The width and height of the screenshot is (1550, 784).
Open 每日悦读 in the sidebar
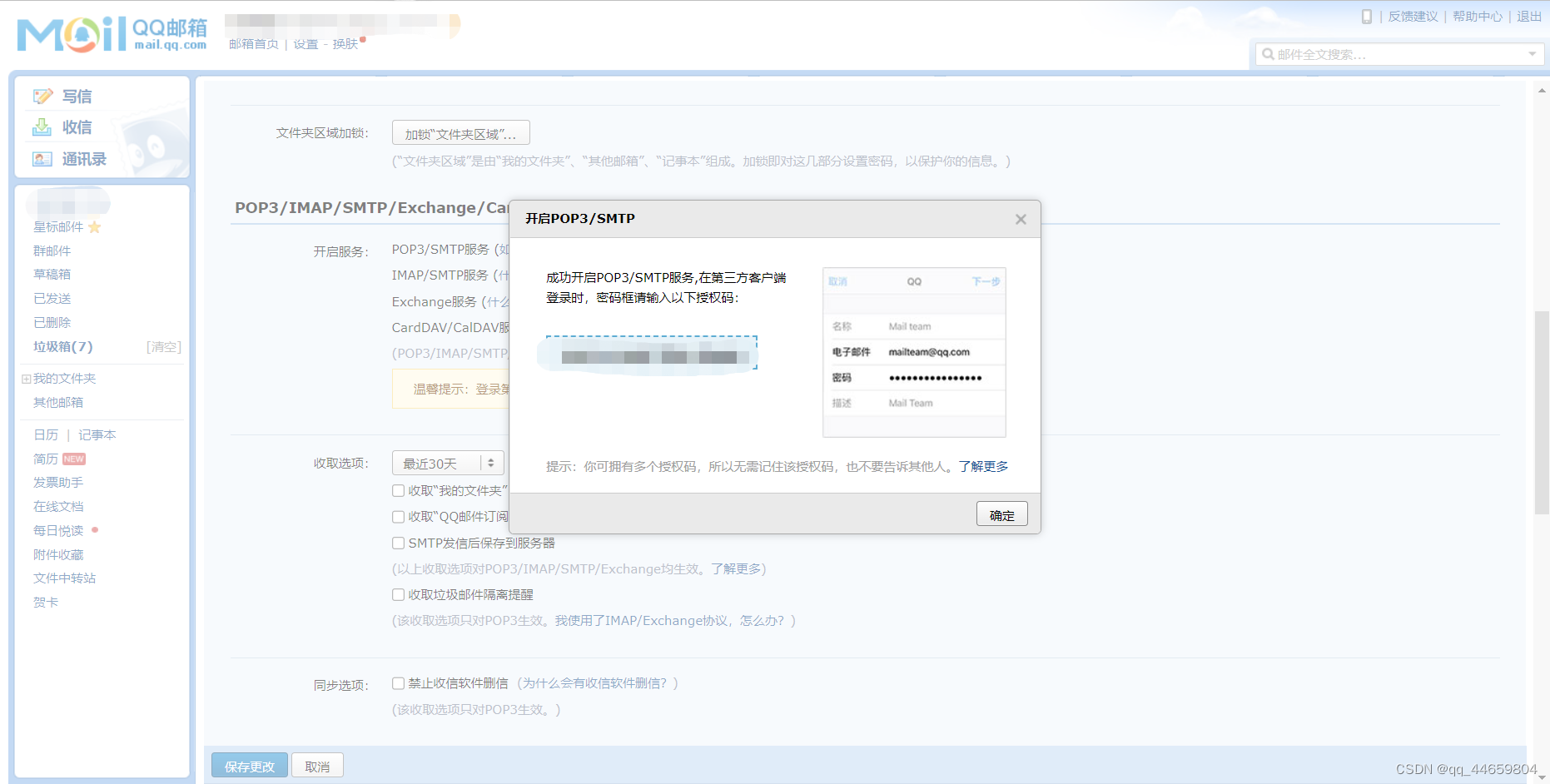[x=58, y=531]
